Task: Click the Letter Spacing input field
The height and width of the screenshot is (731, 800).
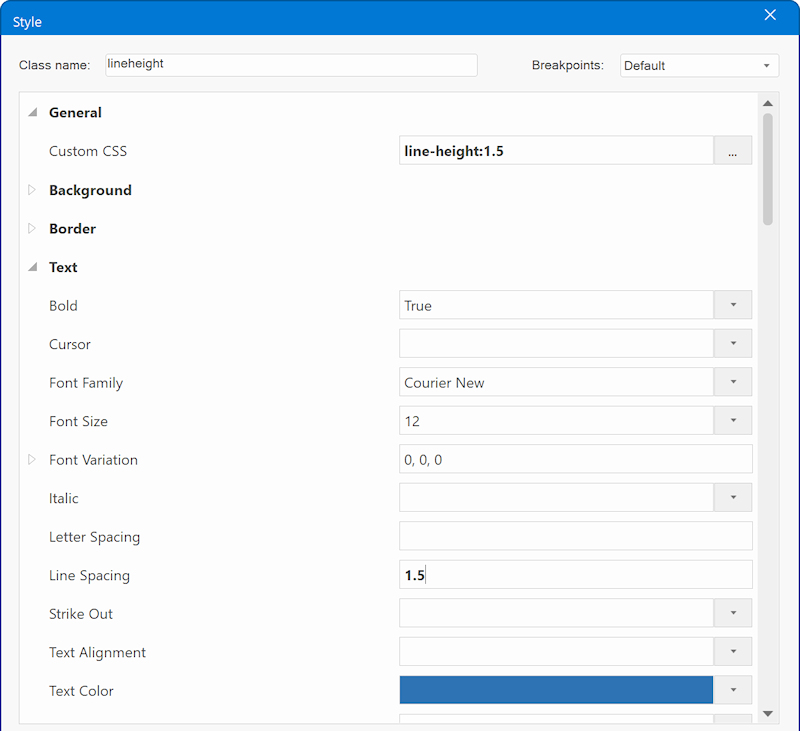Action: (575, 537)
